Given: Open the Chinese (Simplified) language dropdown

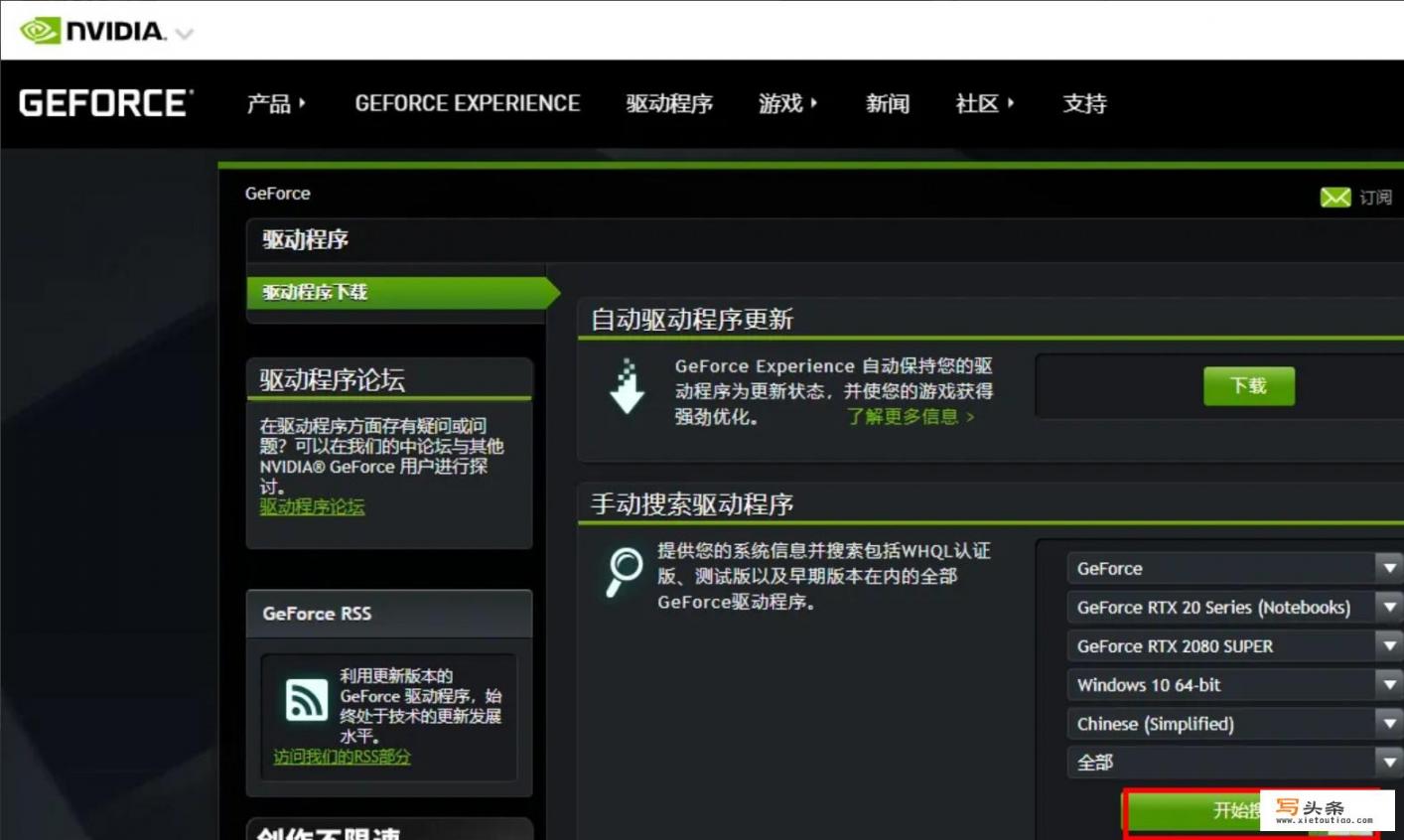Looking at the screenshot, I should (1235, 723).
